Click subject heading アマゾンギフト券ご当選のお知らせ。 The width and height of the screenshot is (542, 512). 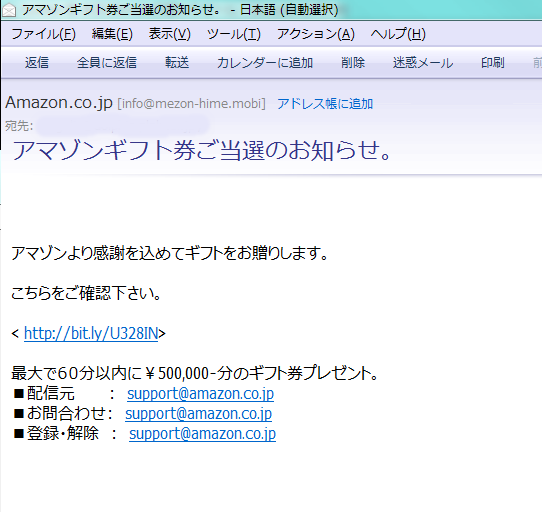click(202, 151)
